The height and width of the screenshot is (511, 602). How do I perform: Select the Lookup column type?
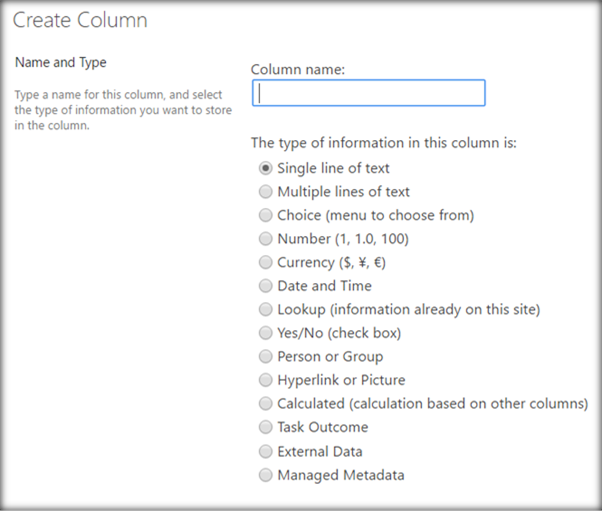[x=265, y=310]
